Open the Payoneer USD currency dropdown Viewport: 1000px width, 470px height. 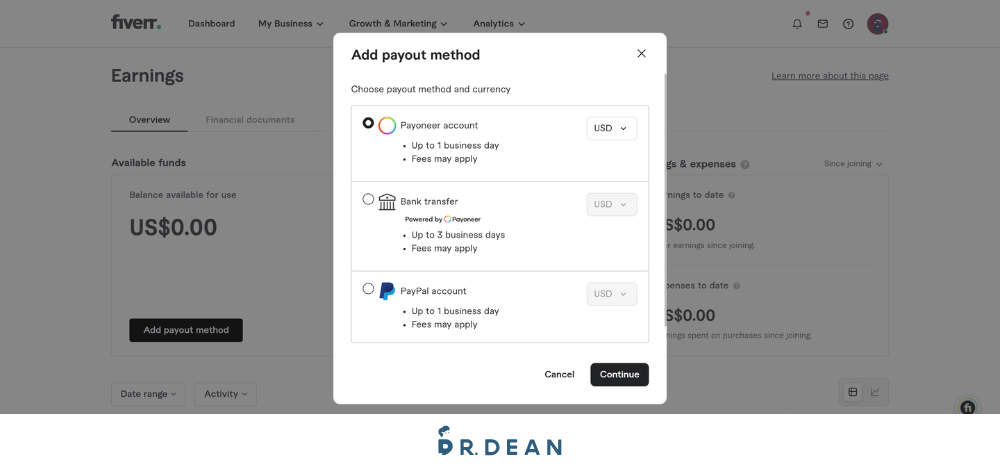612,128
